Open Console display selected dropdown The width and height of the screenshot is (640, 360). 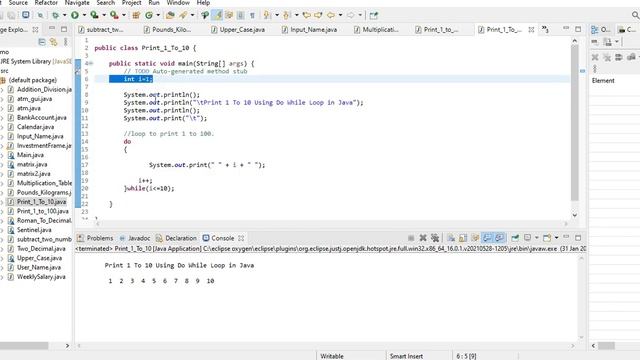pos(537,238)
